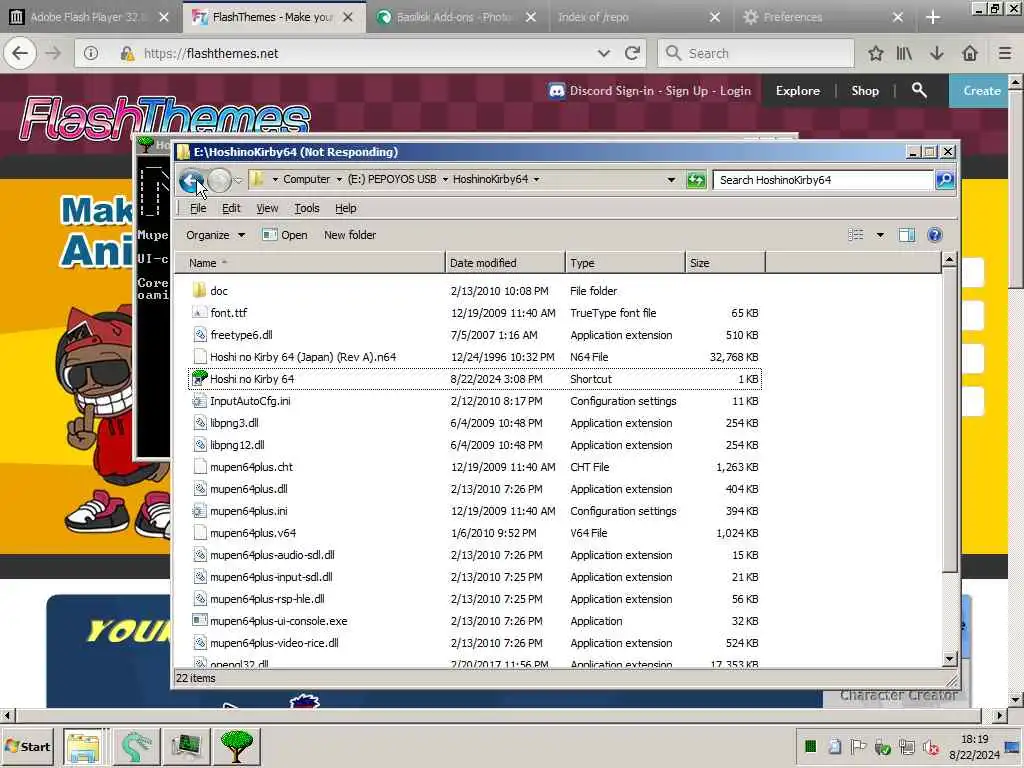Sort files by Date modified column
This screenshot has width=1024, height=768.
pos(505,263)
